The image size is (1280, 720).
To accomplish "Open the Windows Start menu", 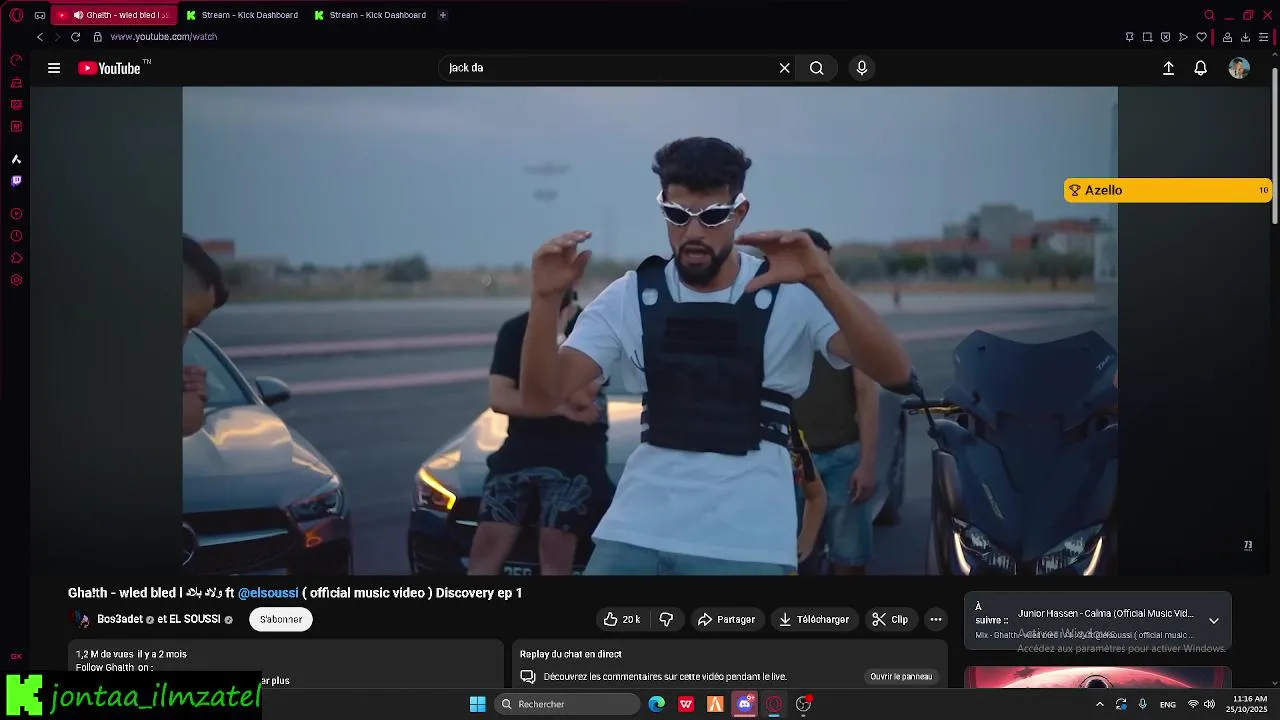I will pos(478,704).
